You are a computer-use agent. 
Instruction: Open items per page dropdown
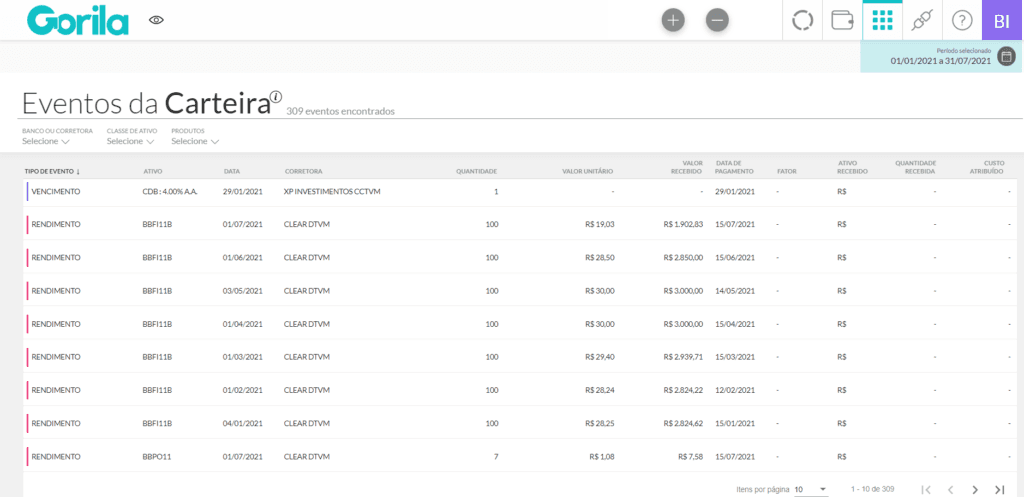point(810,489)
